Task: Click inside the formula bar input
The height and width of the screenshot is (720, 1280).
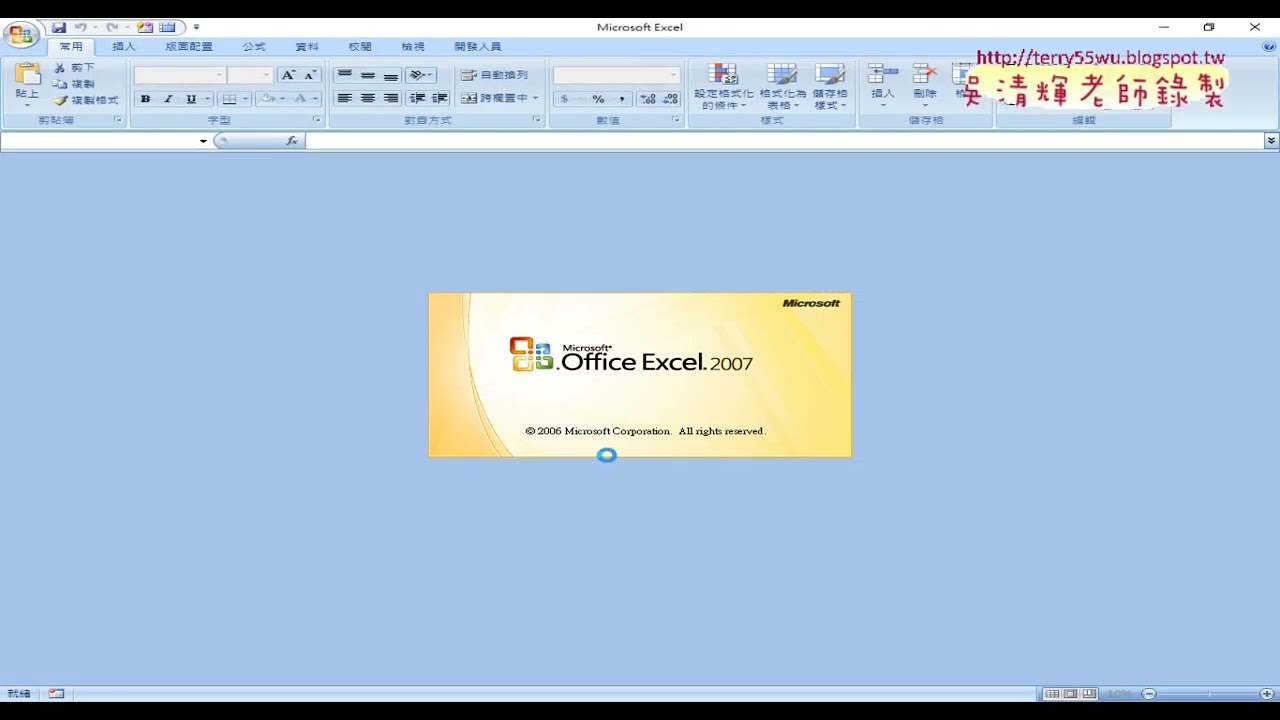Action: (784, 141)
